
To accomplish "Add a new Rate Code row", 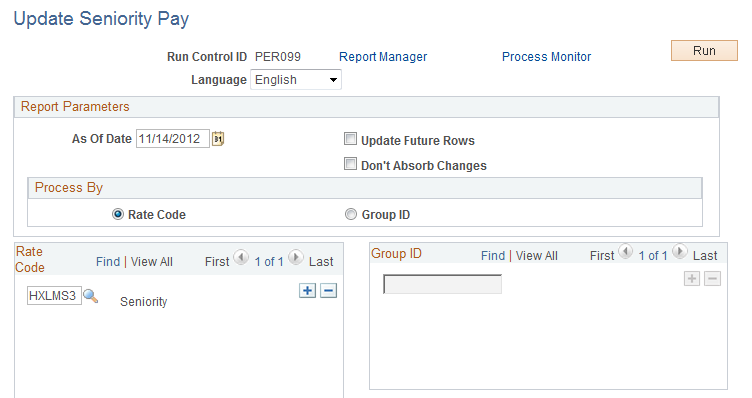I will click(x=307, y=291).
